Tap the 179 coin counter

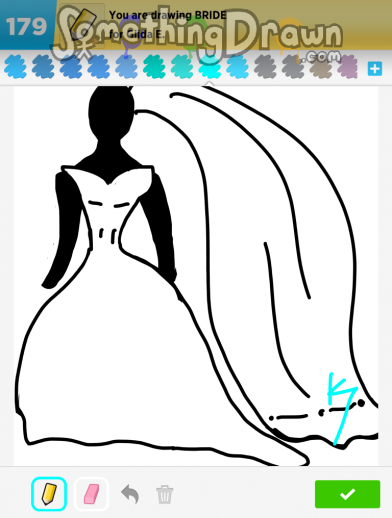(26, 27)
